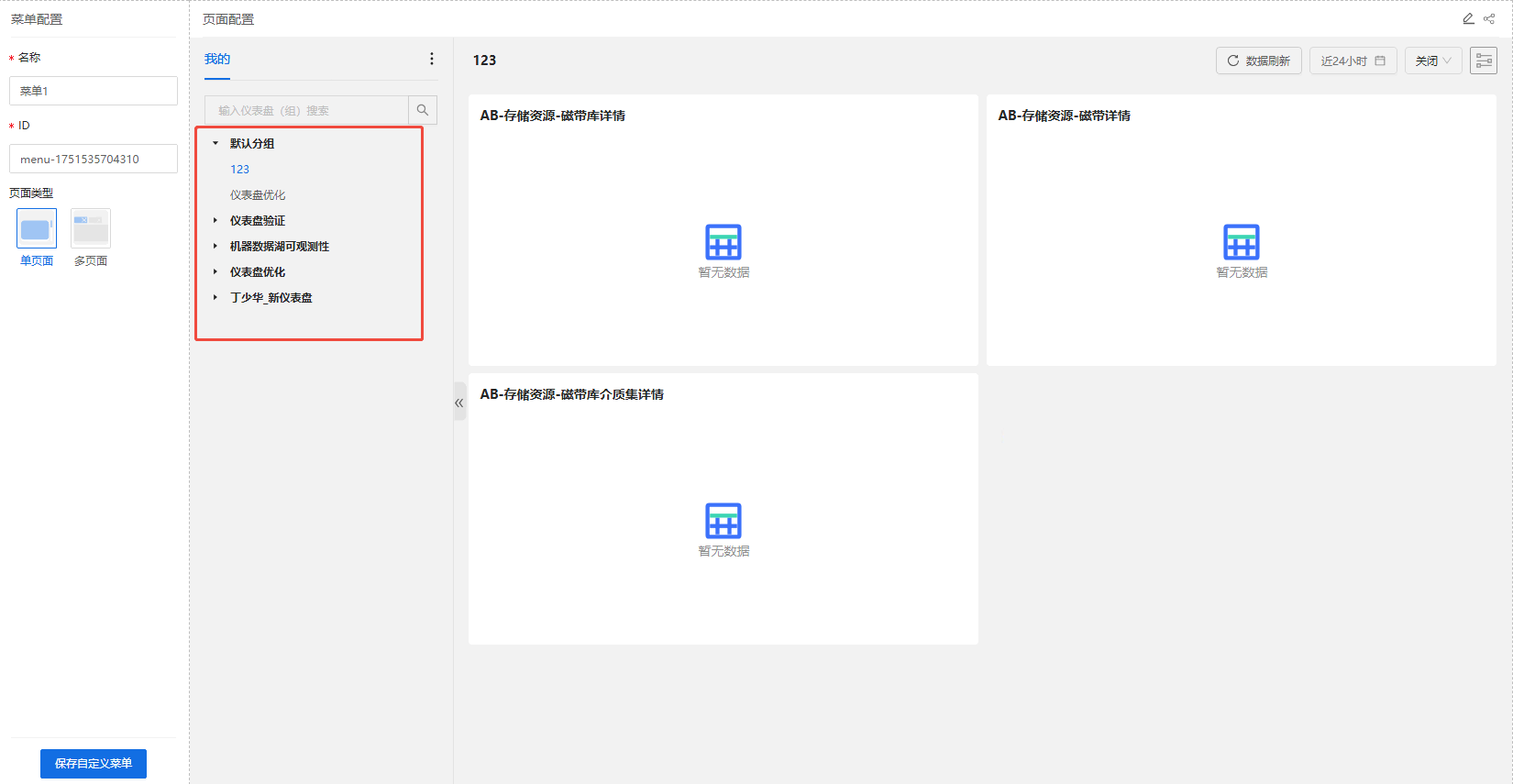This screenshot has height=784, width=1513.
Task: Click the dashboard search input field
Action: [306, 110]
